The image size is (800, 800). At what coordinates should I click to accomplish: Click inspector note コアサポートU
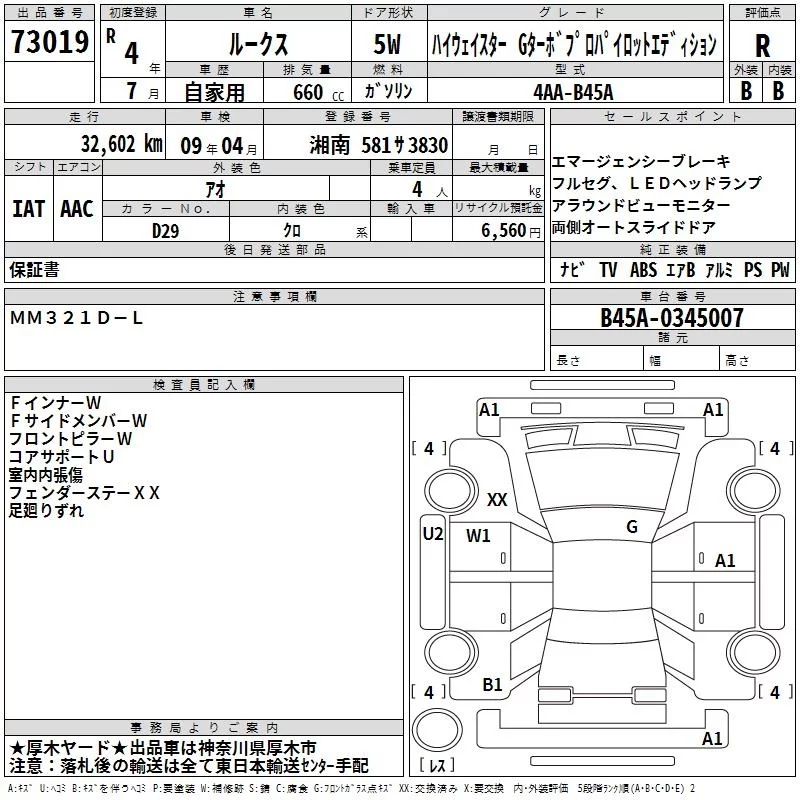[61, 456]
